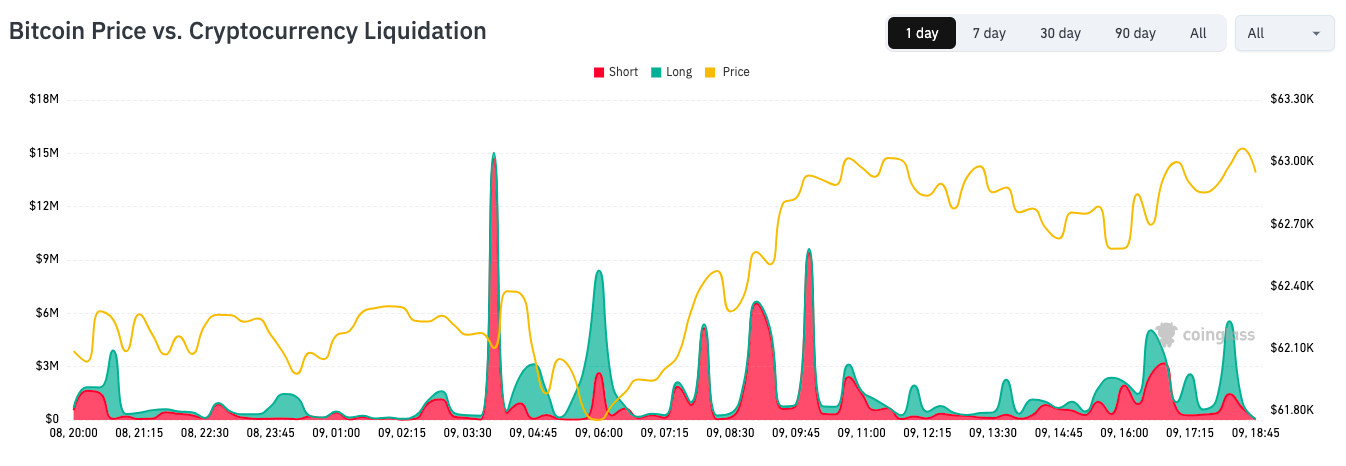1346x466 pixels.
Task: Click the 09, 04:45 time label
Action: [533, 433]
